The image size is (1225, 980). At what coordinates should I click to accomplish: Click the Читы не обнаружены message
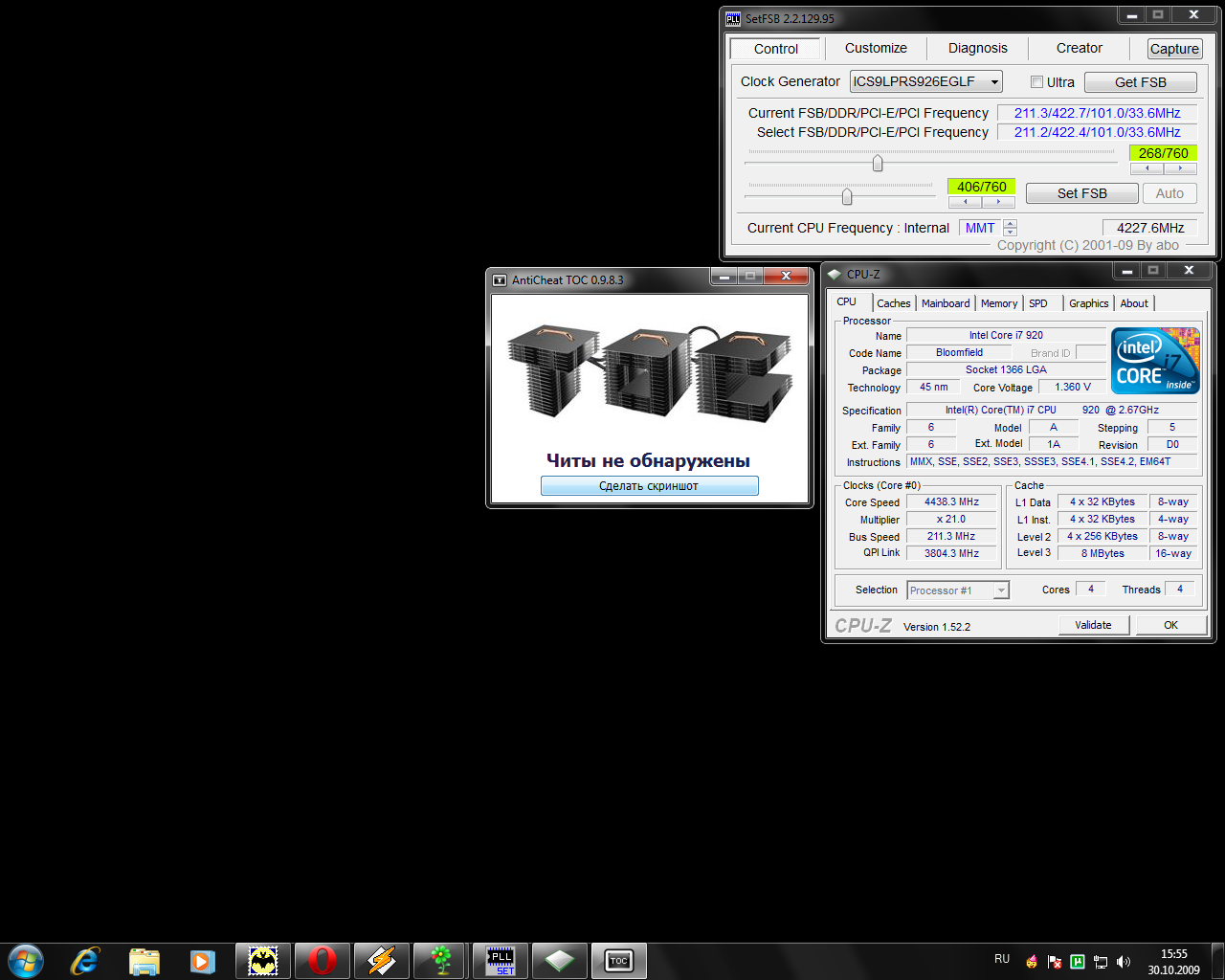tap(648, 460)
